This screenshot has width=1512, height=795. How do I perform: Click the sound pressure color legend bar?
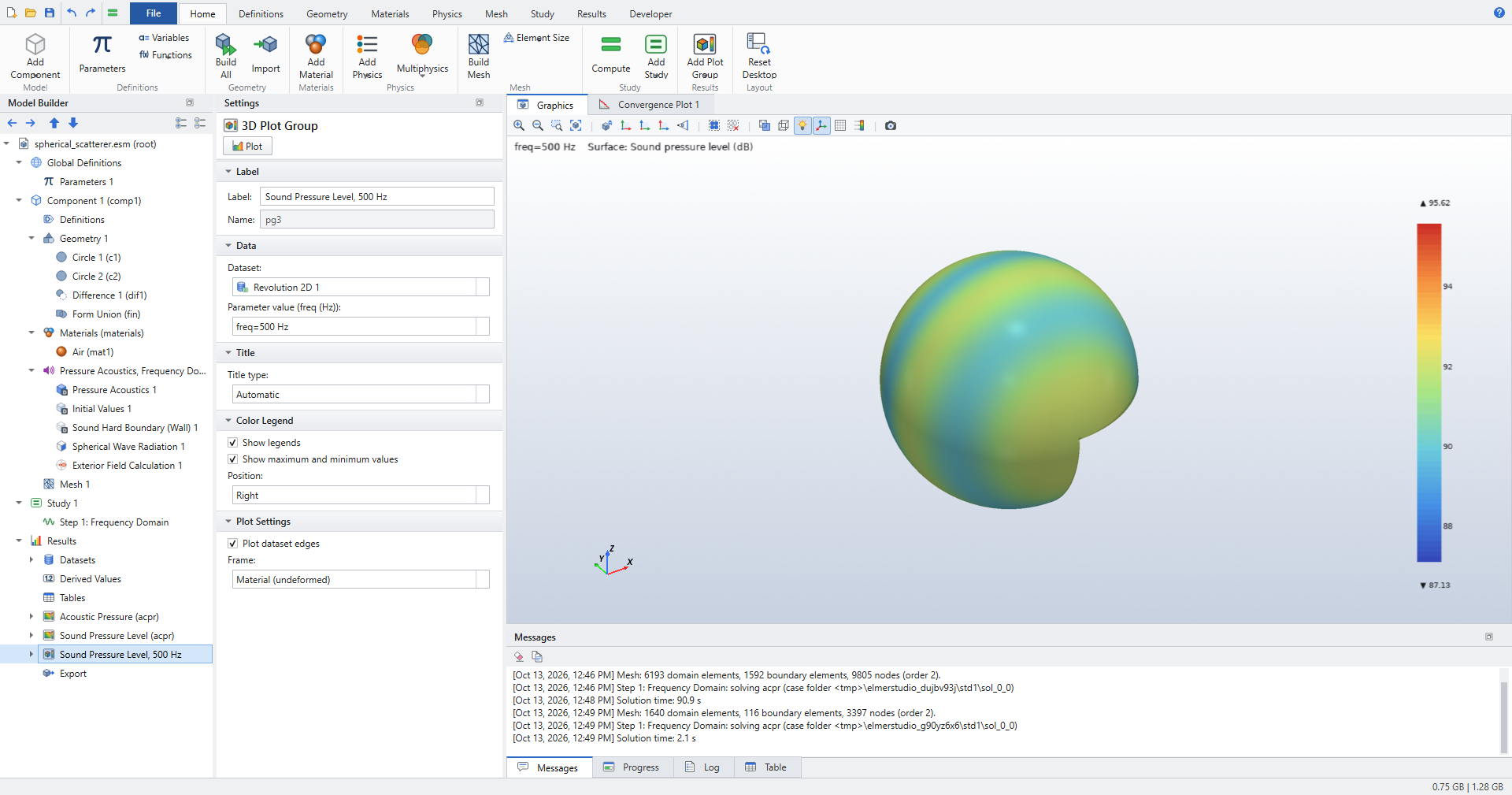[1429, 392]
